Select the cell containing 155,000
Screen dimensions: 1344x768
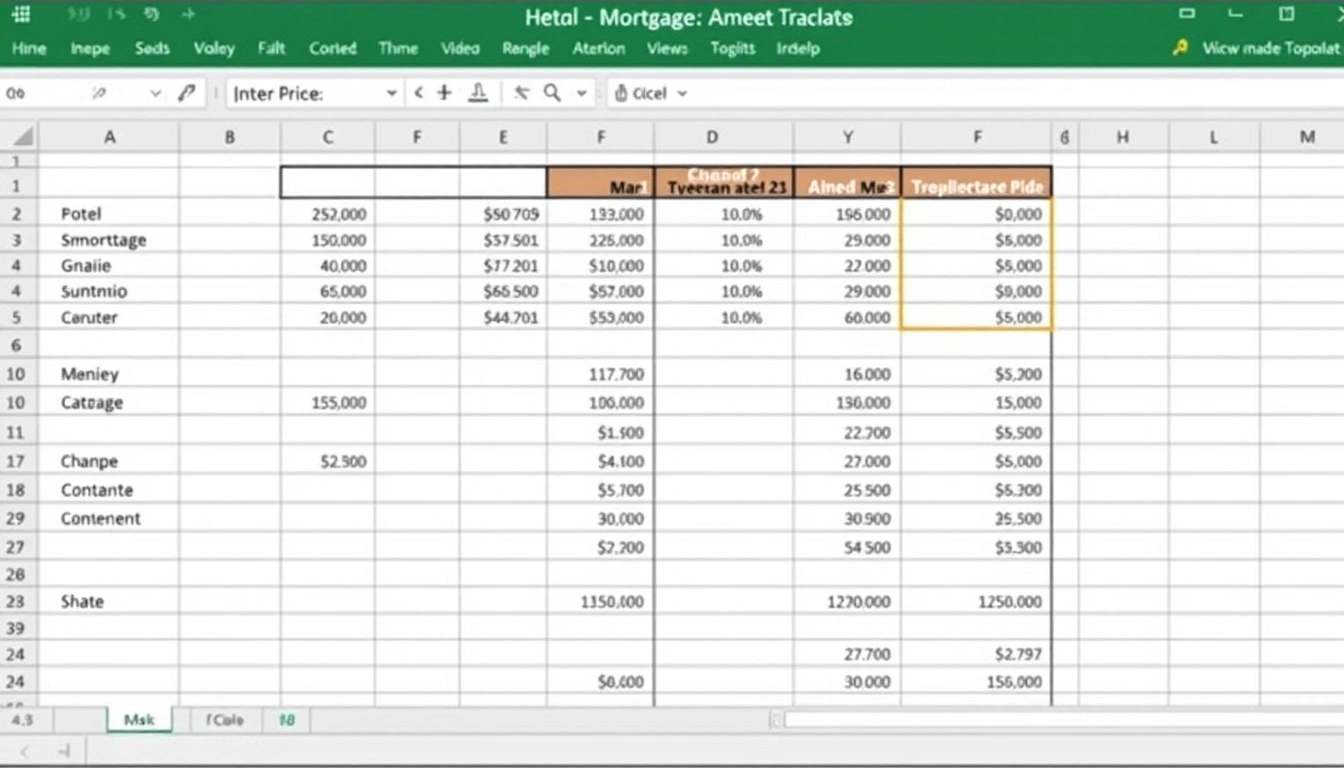(x=328, y=403)
